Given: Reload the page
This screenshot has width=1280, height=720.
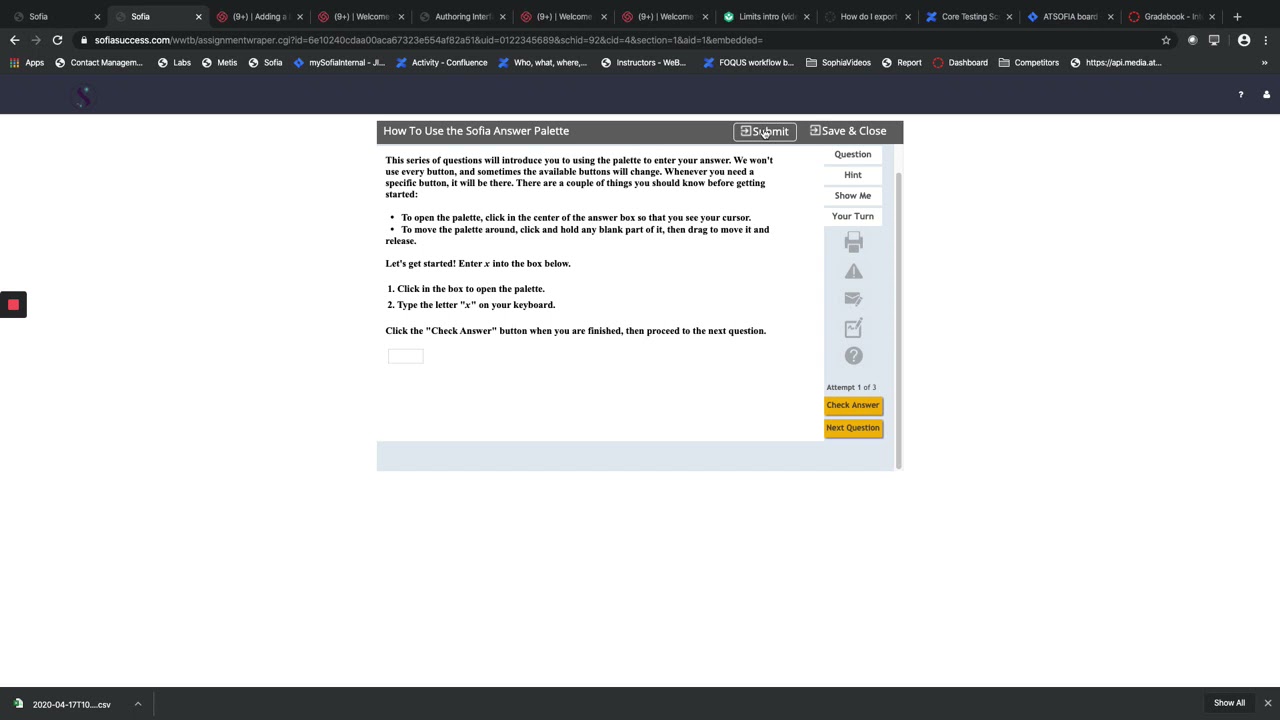Looking at the screenshot, I should (57, 40).
